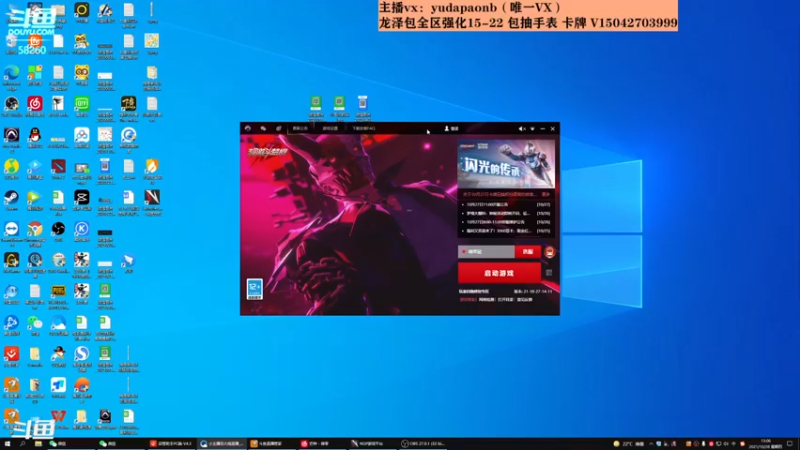Click the home icon at launcher top-left
This screenshot has width=800, height=450.
[x=248, y=129]
